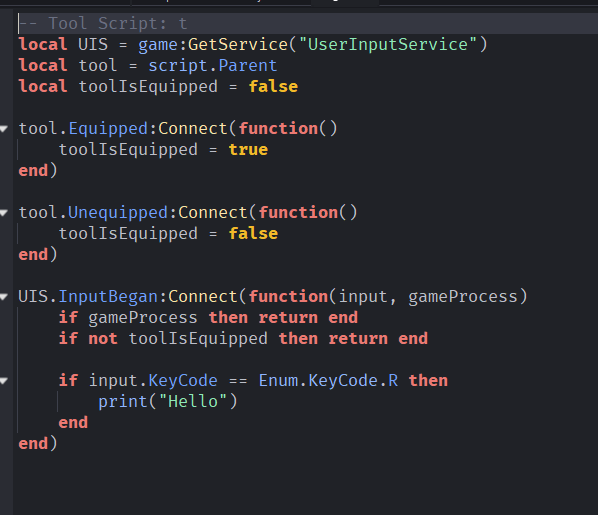Place cursor on "UserInputService" string
Screen dimensions: 598x515
[x=387, y=45]
